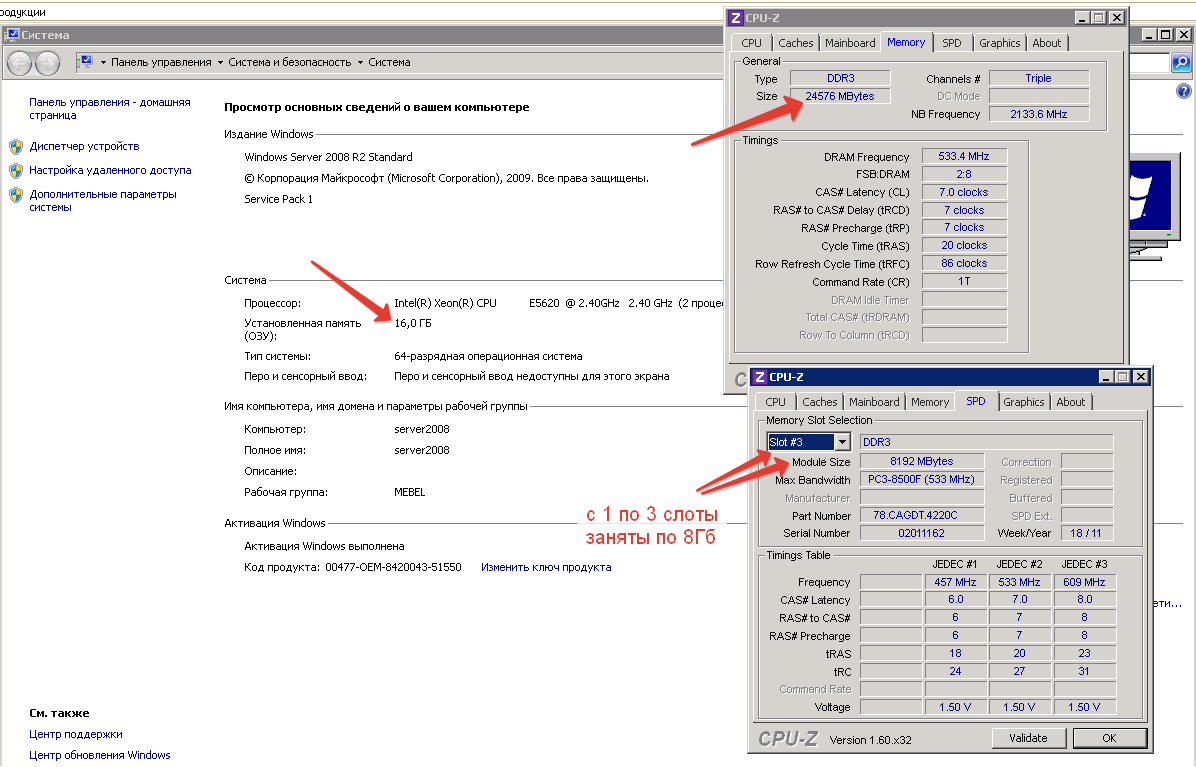
Task: Click the Size field showing 24576 MBytes
Action: pos(840,96)
